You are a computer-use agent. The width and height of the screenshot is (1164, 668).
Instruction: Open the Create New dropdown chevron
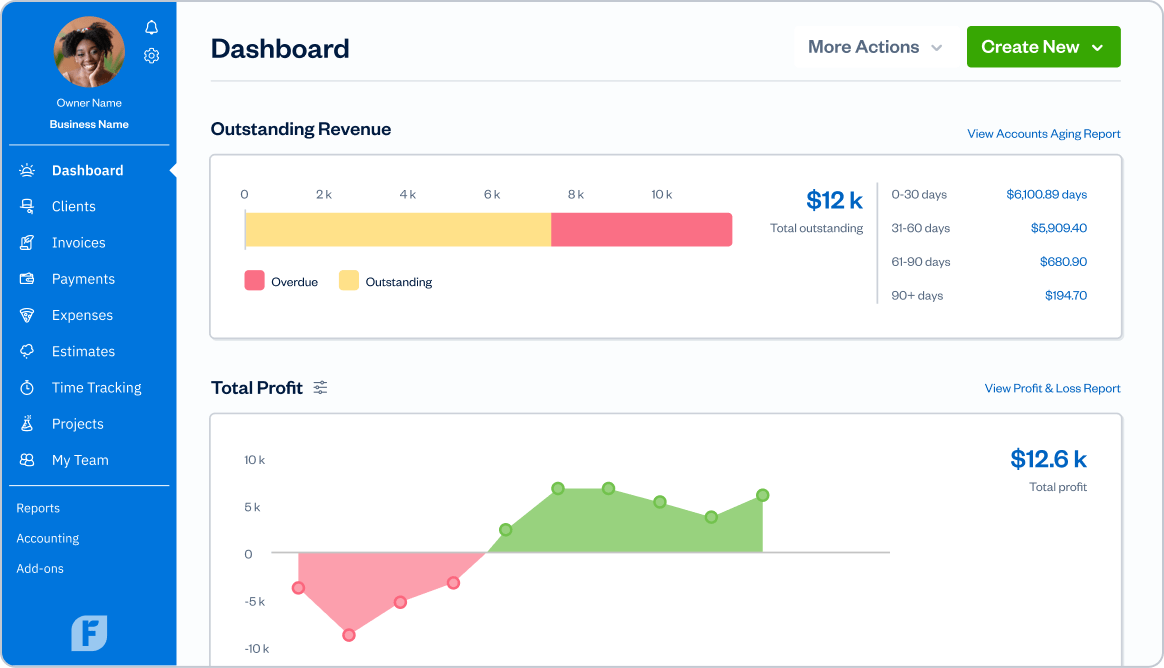click(1096, 46)
